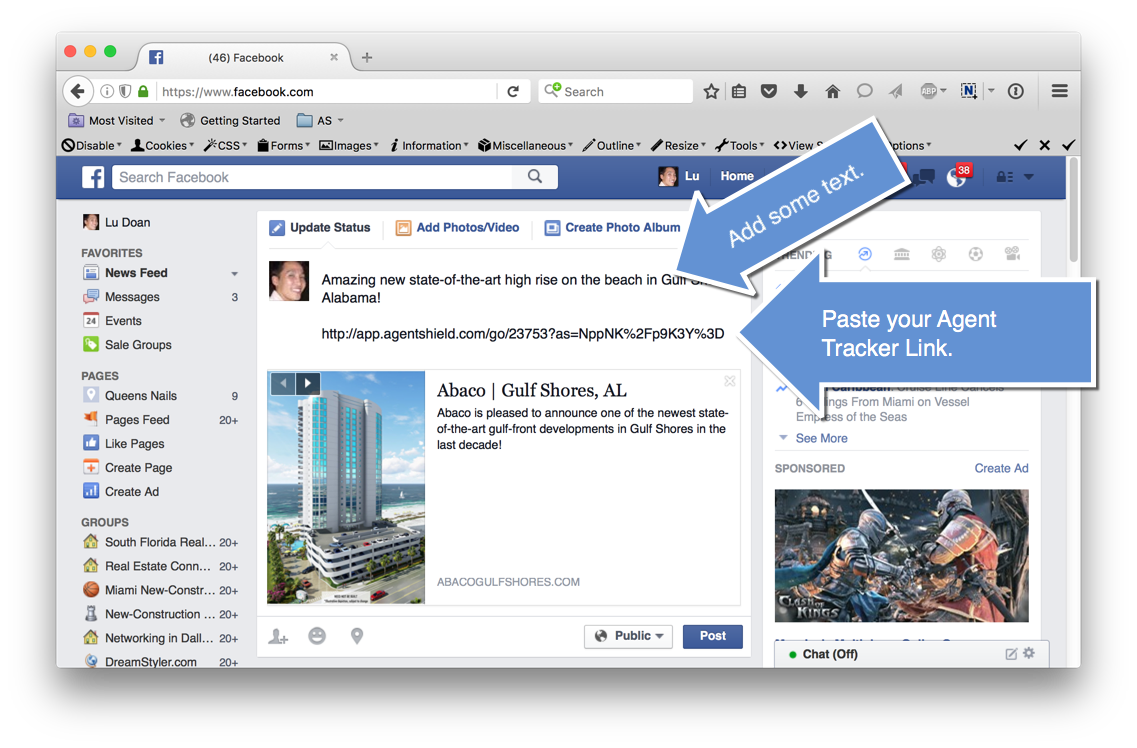Expand the News Feed options arrow
The image size is (1137, 748).
point(234,273)
